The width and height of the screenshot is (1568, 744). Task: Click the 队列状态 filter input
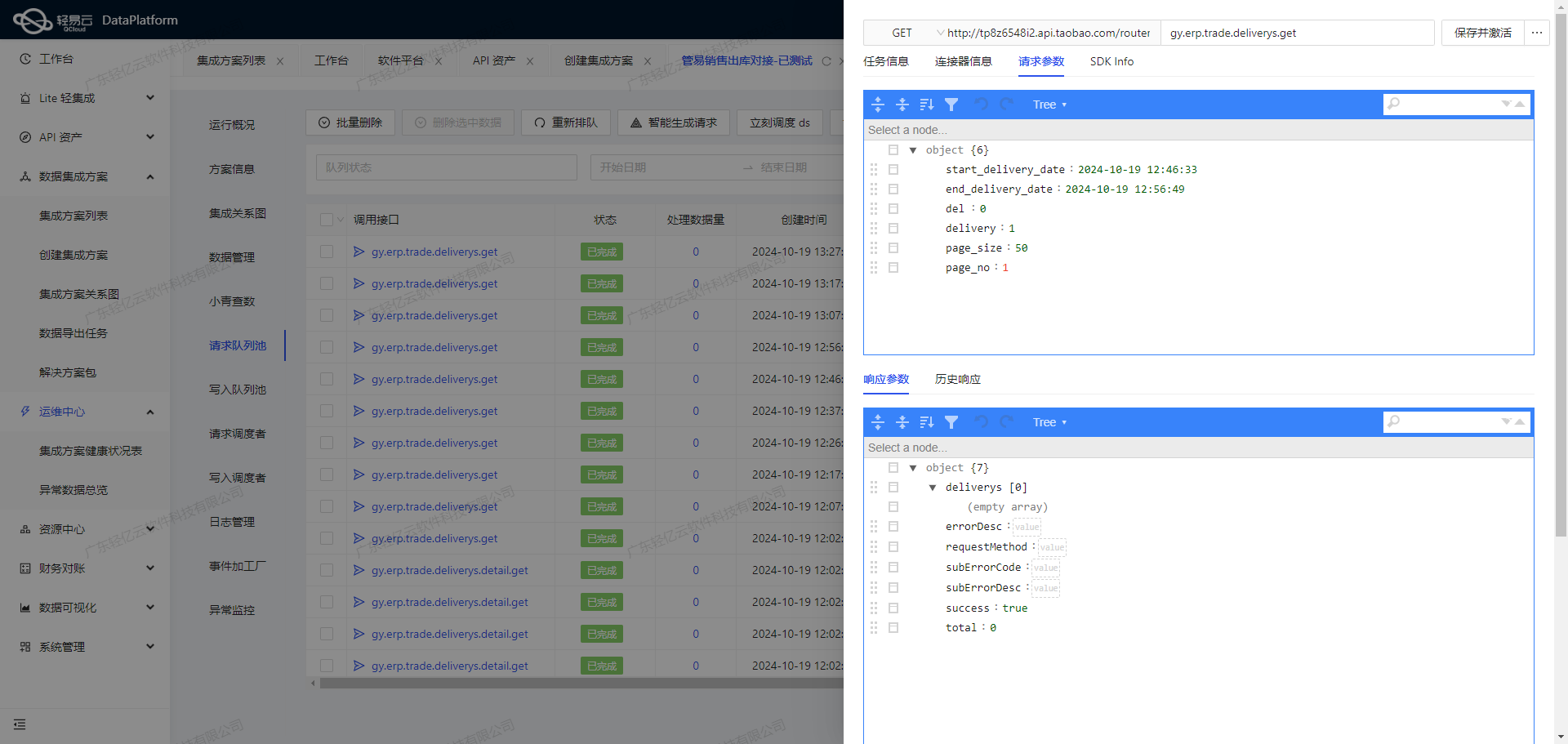[x=447, y=167]
